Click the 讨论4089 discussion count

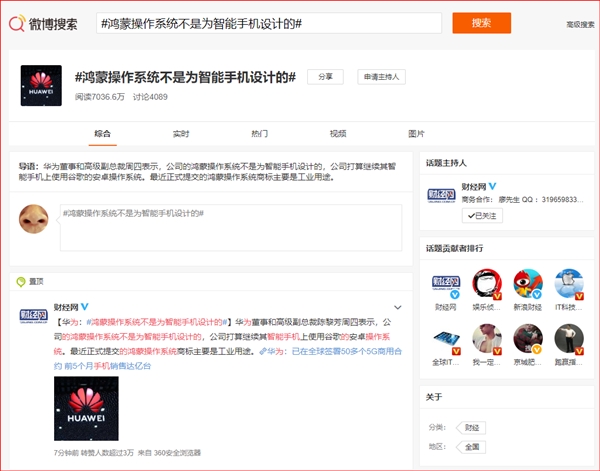150,97
